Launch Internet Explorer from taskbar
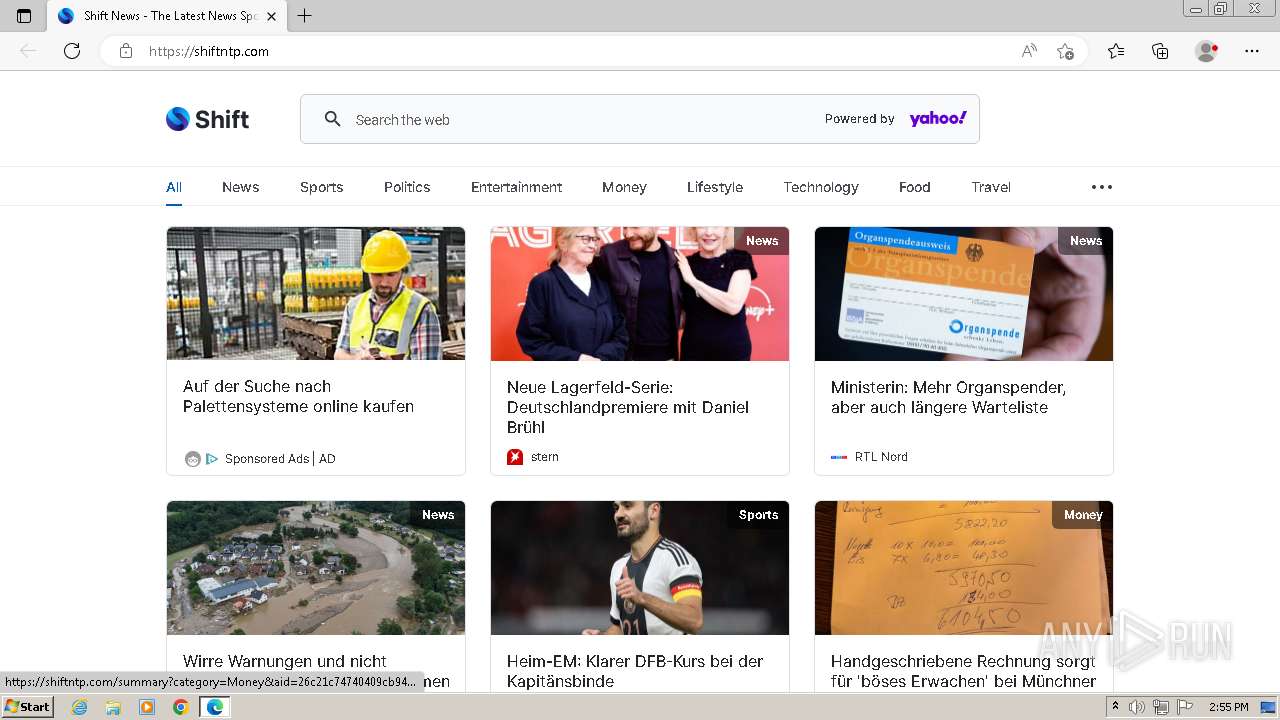Viewport: 1280px width, 720px height. click(x=79, y=707)
